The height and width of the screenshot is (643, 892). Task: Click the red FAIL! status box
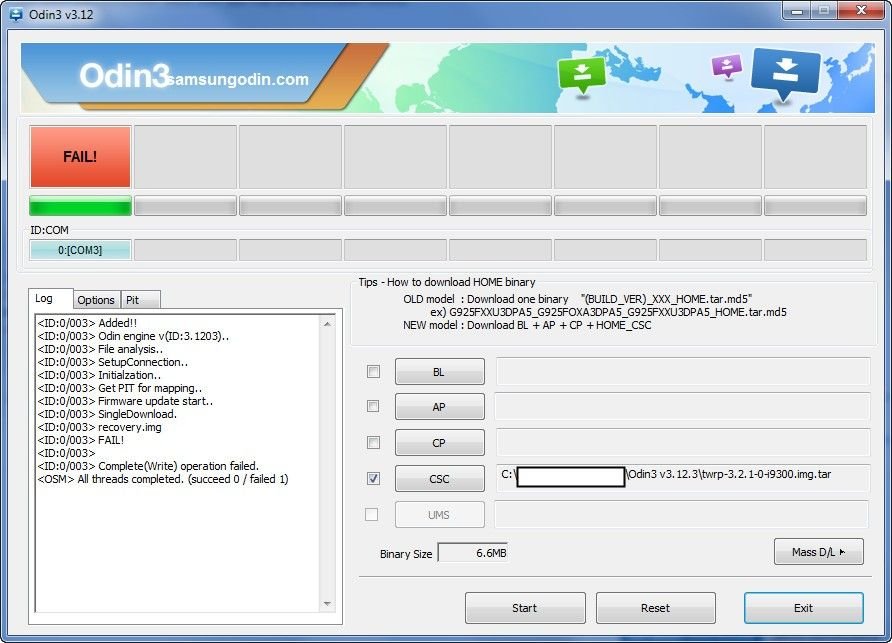pos(80,156)
